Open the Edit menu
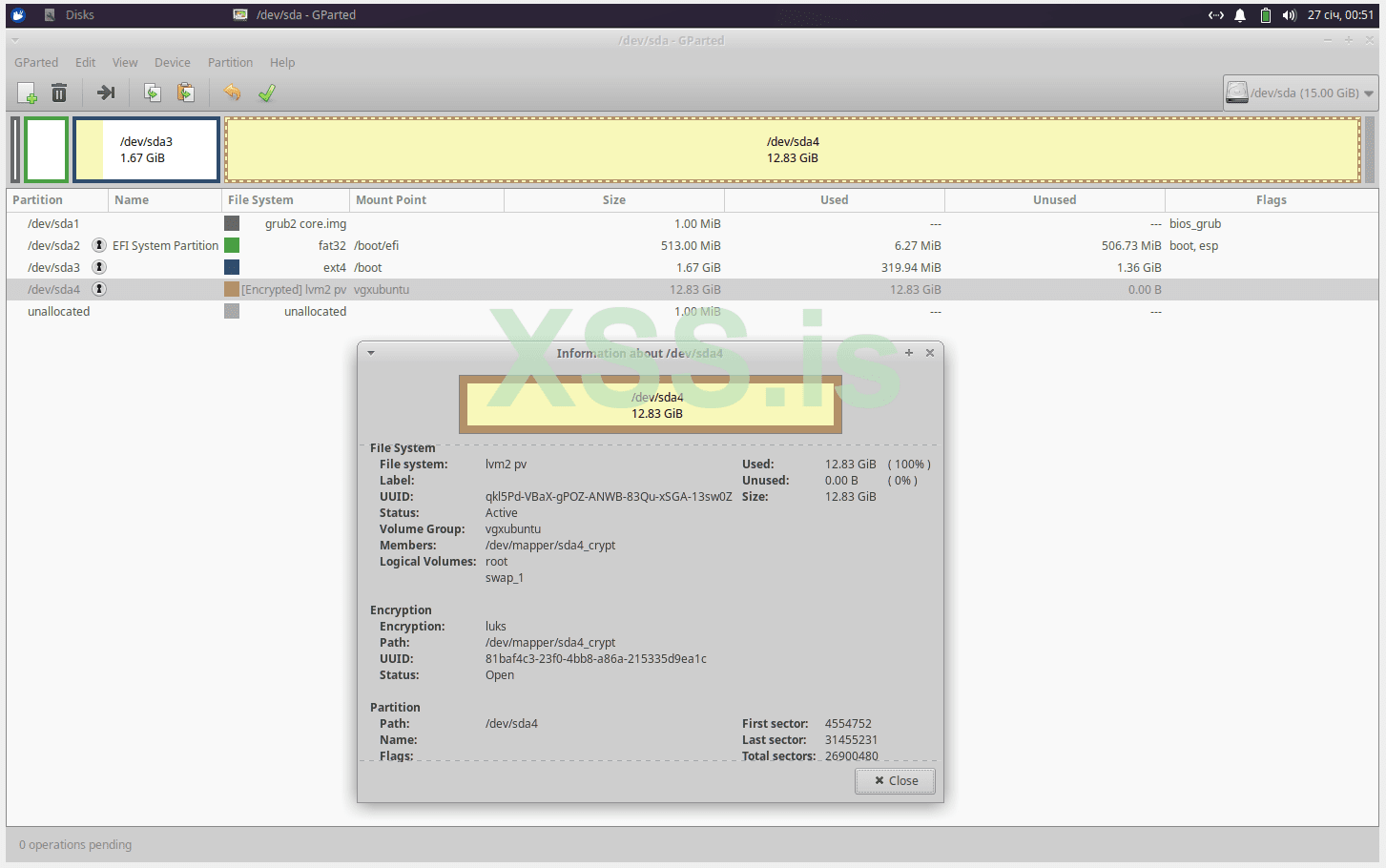This screenshot has width=1386, height=868. (86, 63)
